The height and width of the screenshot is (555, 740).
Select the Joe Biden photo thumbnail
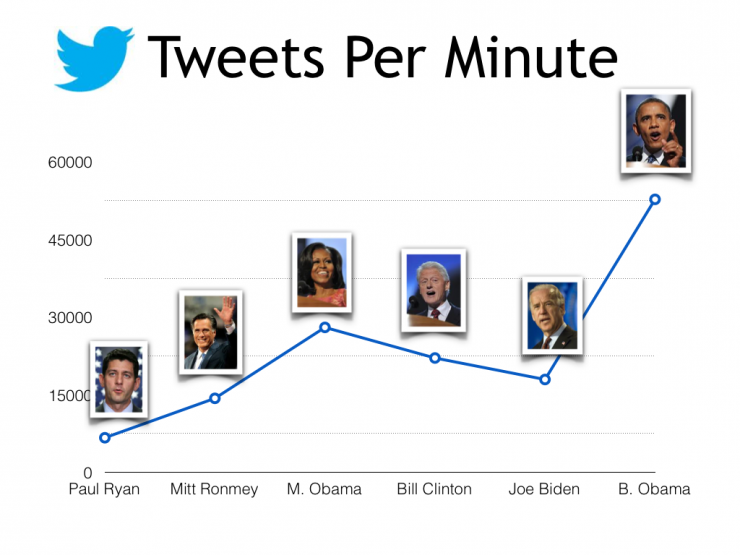(552, 315)
